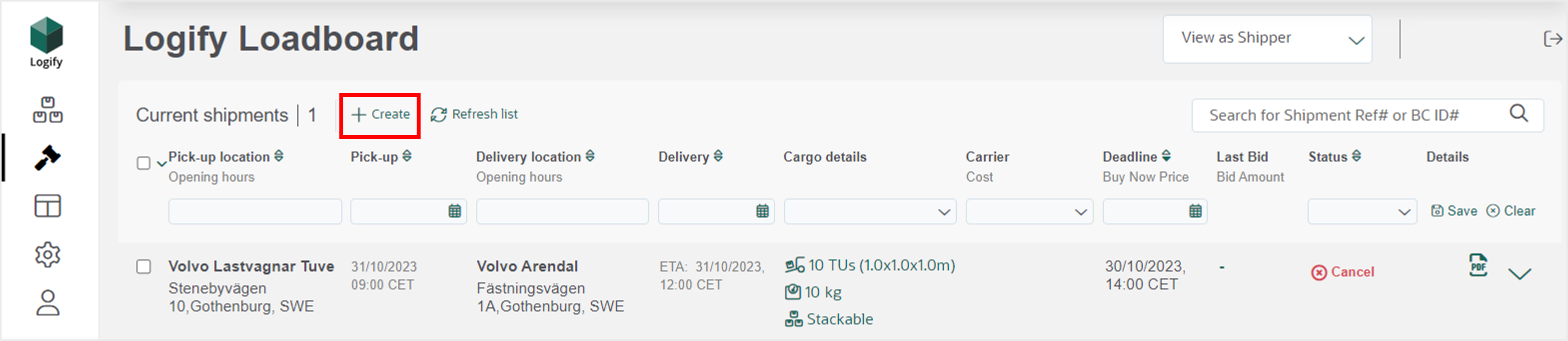Open the Cargo details filter dropdown
The height and width of the screenshot is (341, 1568).
tap(869, 211)
